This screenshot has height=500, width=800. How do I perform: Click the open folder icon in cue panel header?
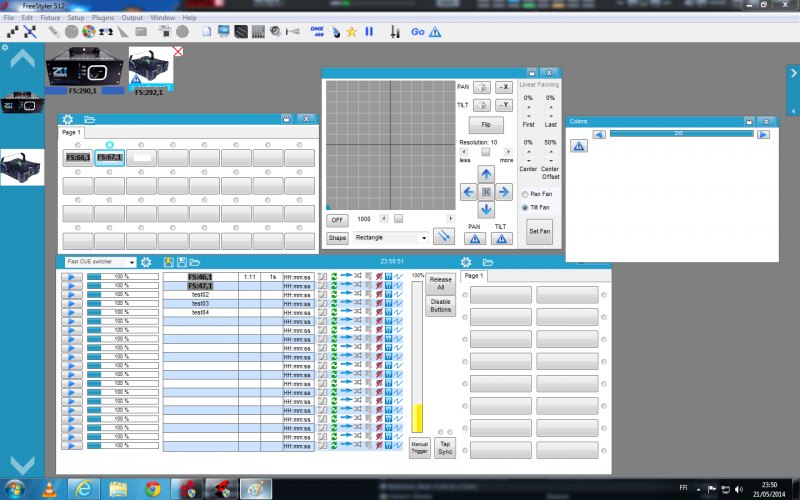click(x=195, y=262)
